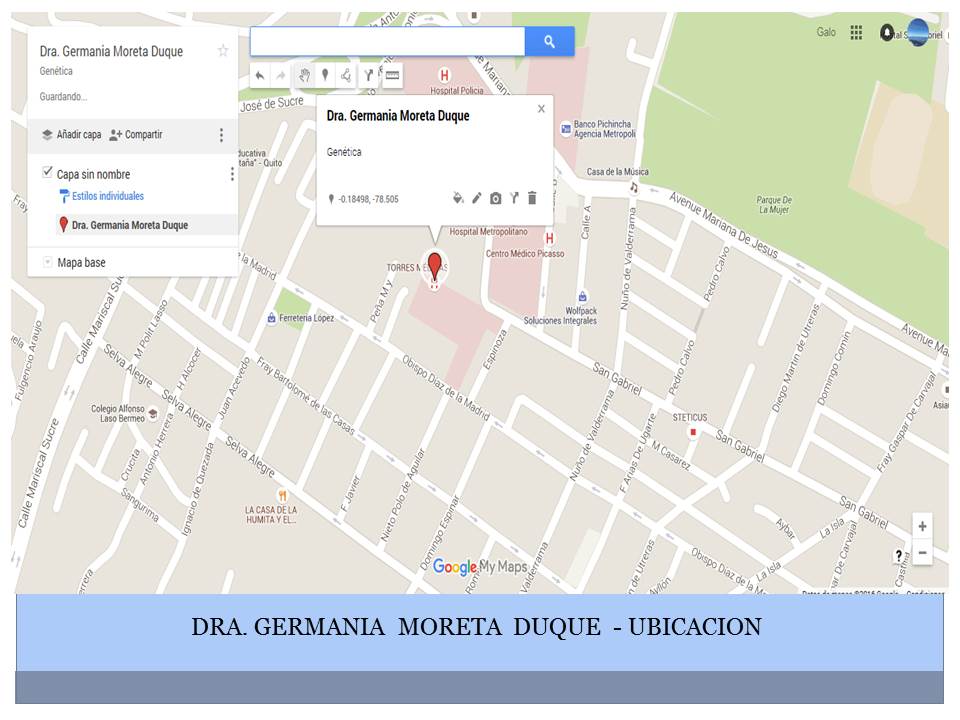Uncheck the Capa sin nombre layer checkbox
960x720 pixels.
tap(47, 173)
